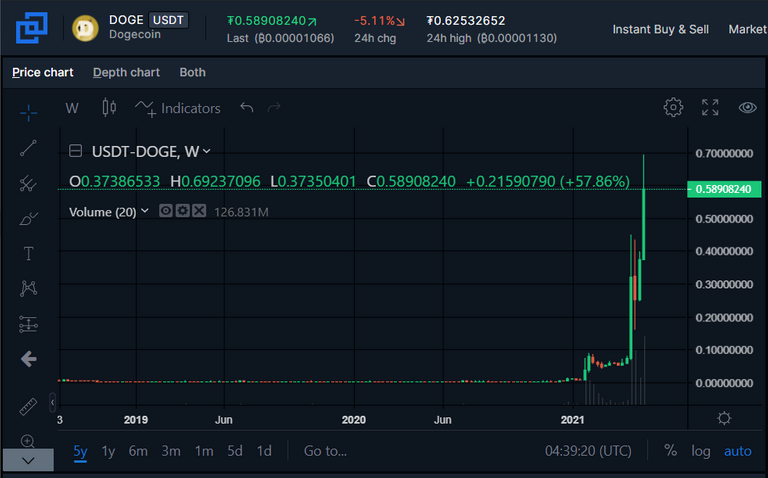Screen dimensions: 768x478
Task: Select the XABCD pattern tool
Action: coord(28,288)
